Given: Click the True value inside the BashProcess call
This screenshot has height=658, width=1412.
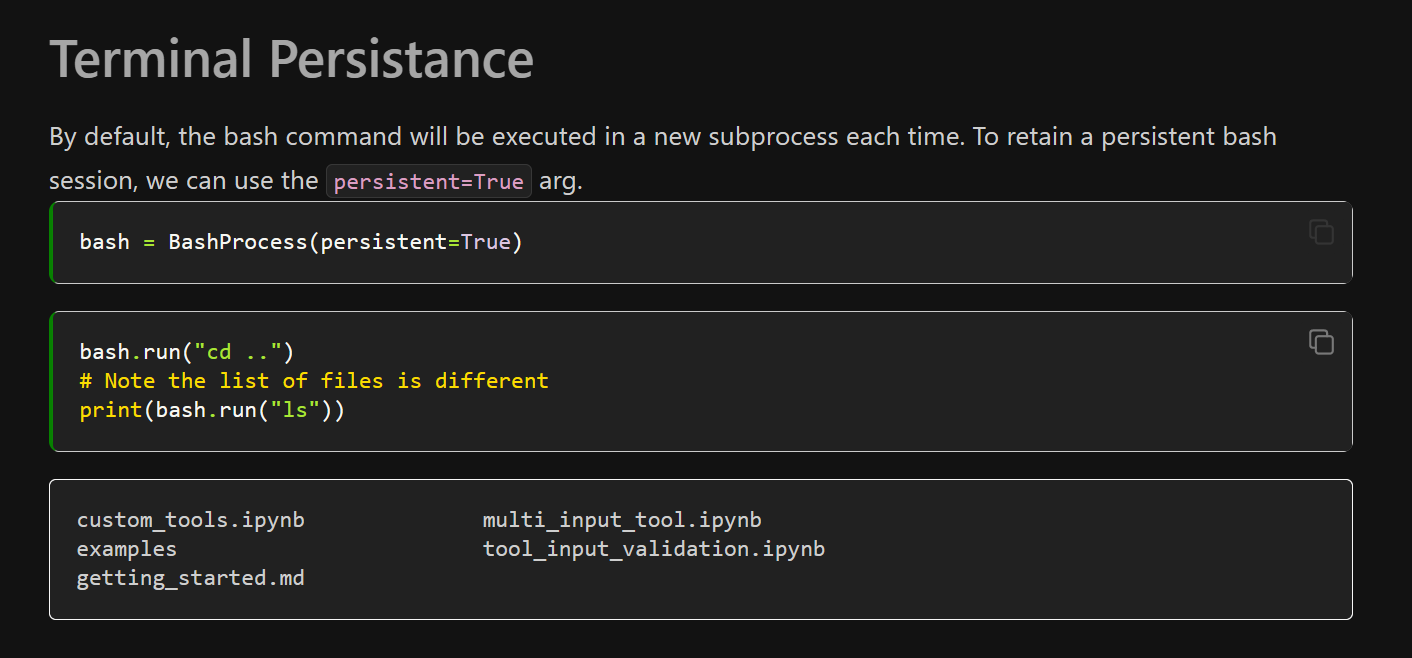Looking at the screenshot, I should point(485,242).
